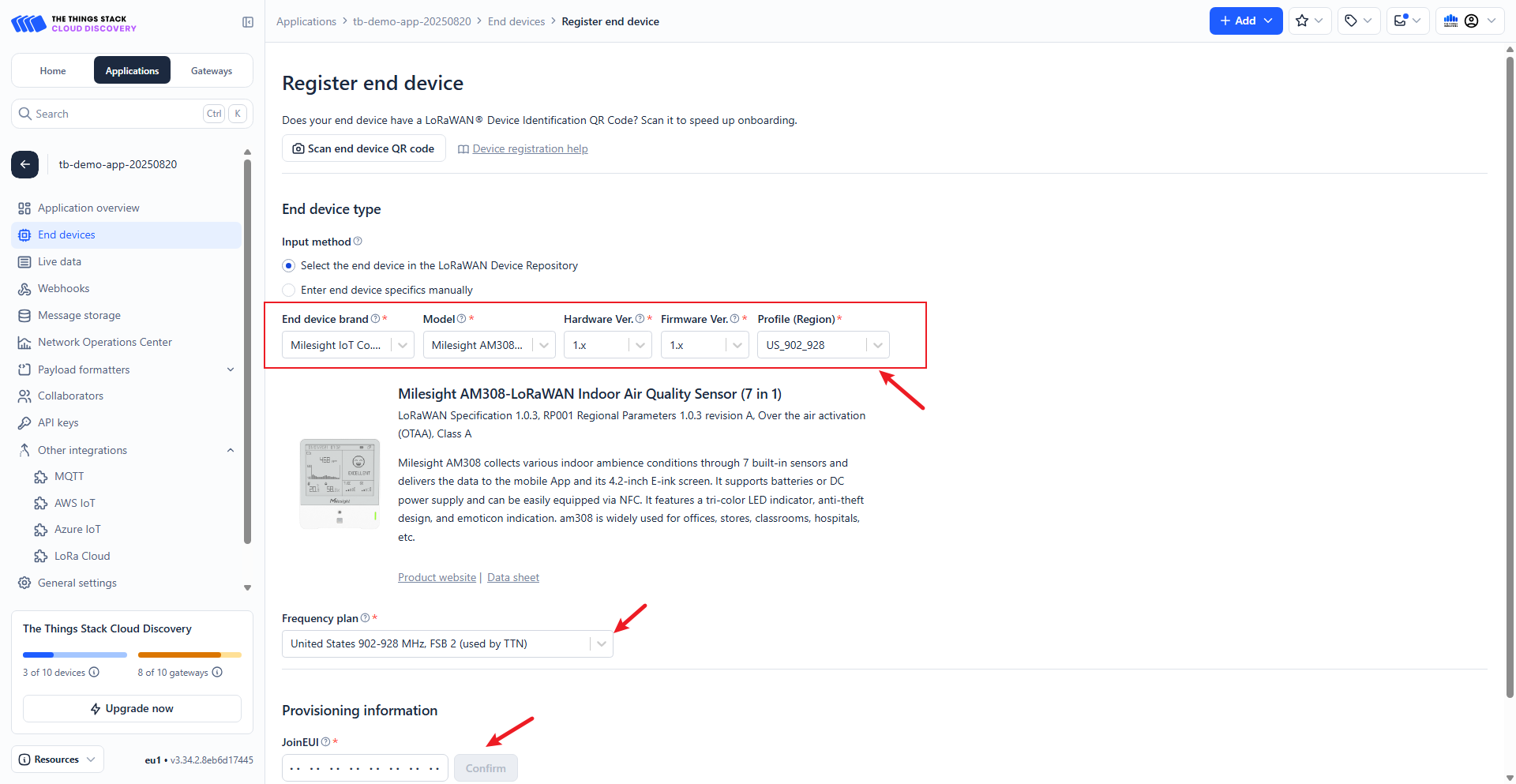Open the Model dropdown

[489, 345]
